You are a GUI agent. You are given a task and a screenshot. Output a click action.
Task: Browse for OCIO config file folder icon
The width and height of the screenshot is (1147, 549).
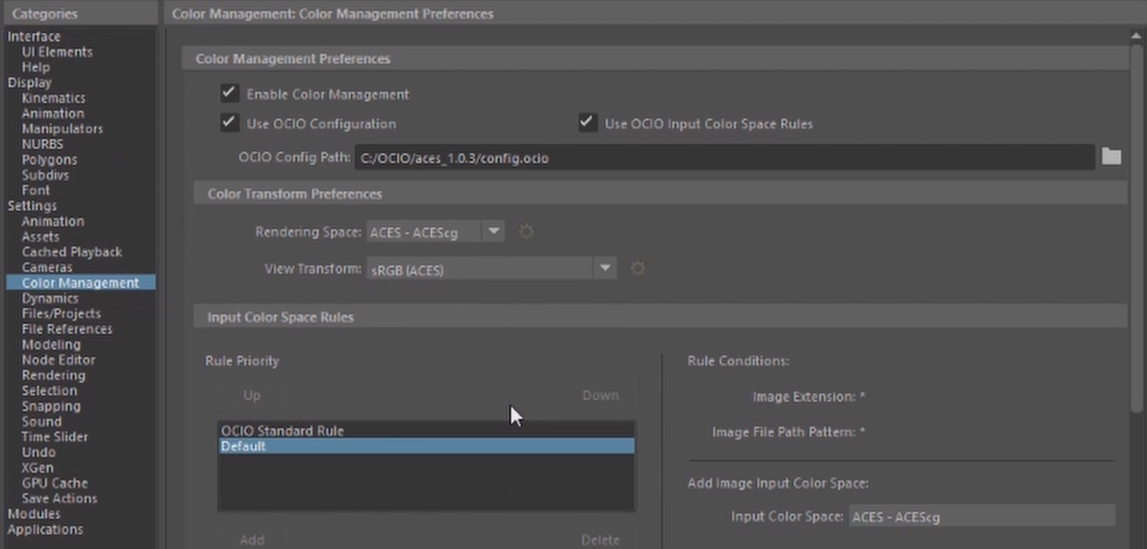tap(1111, 156)
